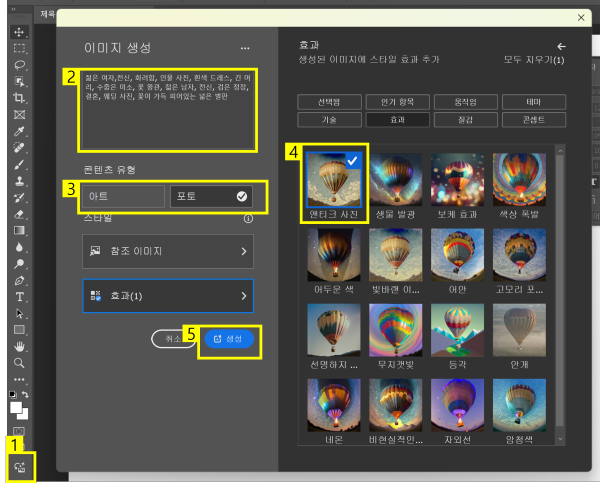The width and height of the screenshot is (600, 483).
Task: Select the 어안 effect thumbnail
Action: (458, 255)
